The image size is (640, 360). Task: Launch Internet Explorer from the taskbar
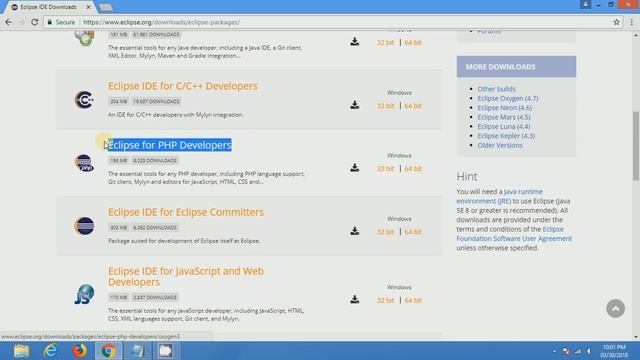tap(51, 351)
